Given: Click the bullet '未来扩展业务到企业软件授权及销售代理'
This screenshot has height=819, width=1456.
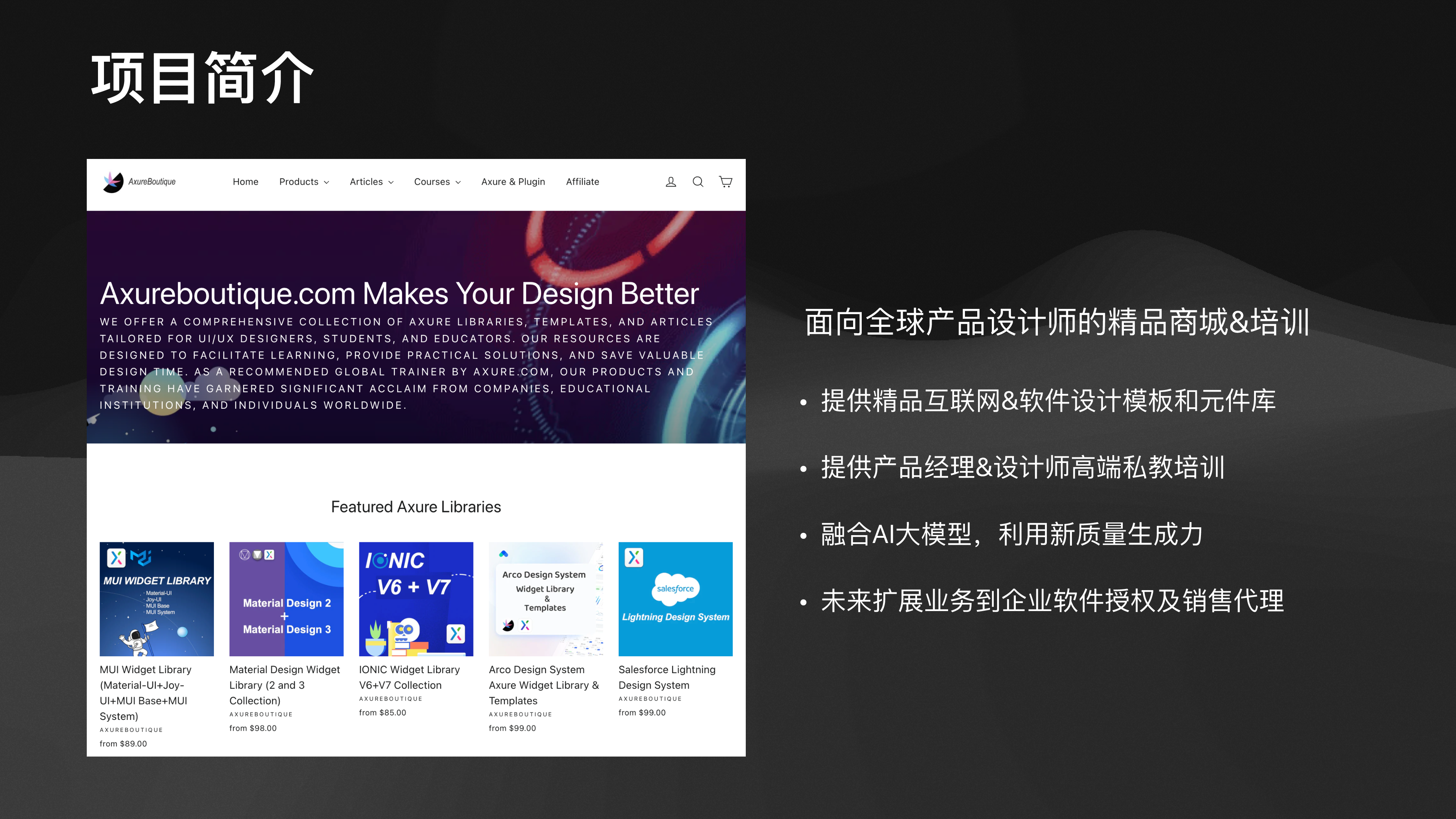Looking at the screenshot, I should 1052,600.
